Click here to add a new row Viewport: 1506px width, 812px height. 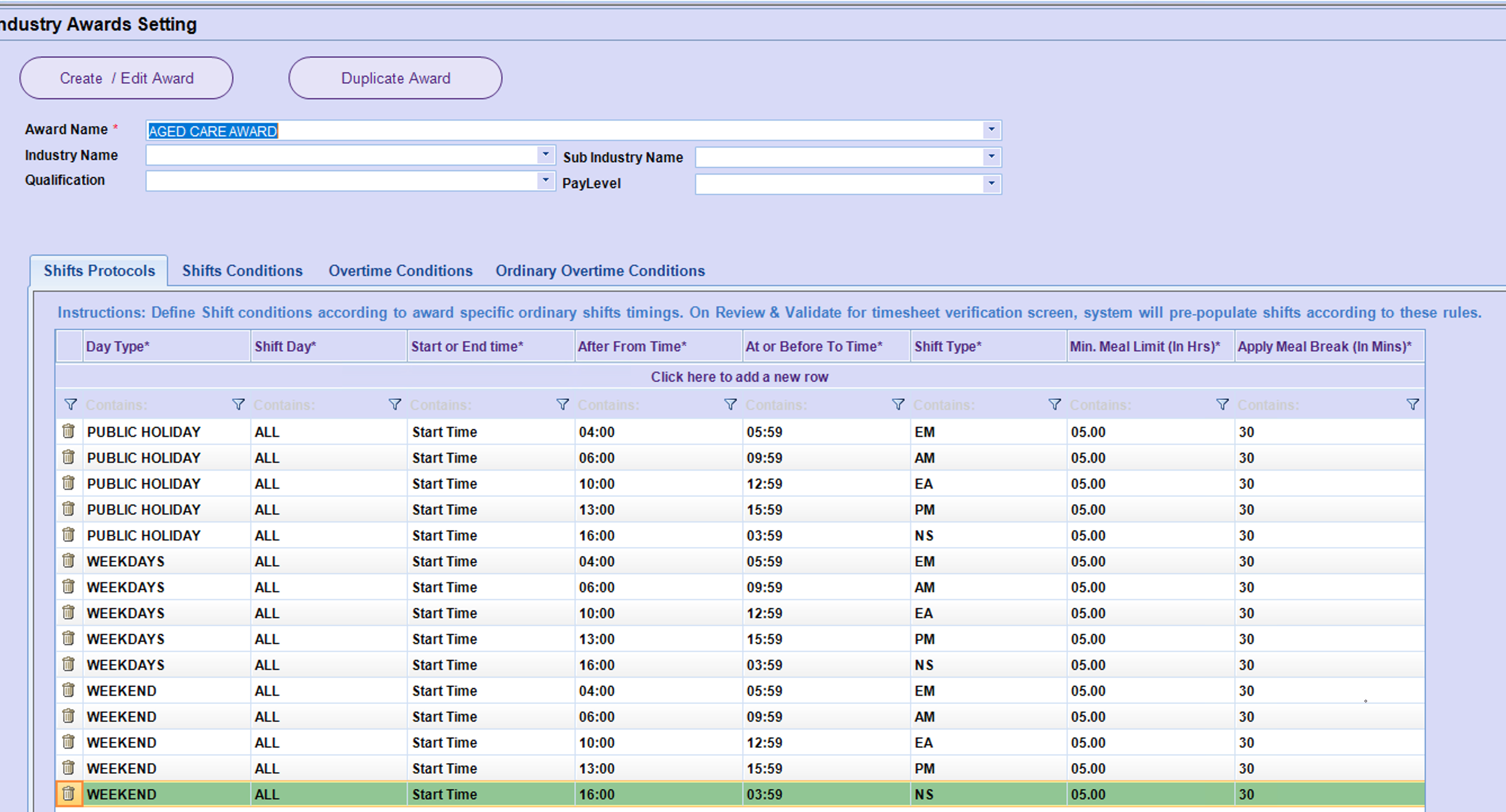click(x=739, y=377)
